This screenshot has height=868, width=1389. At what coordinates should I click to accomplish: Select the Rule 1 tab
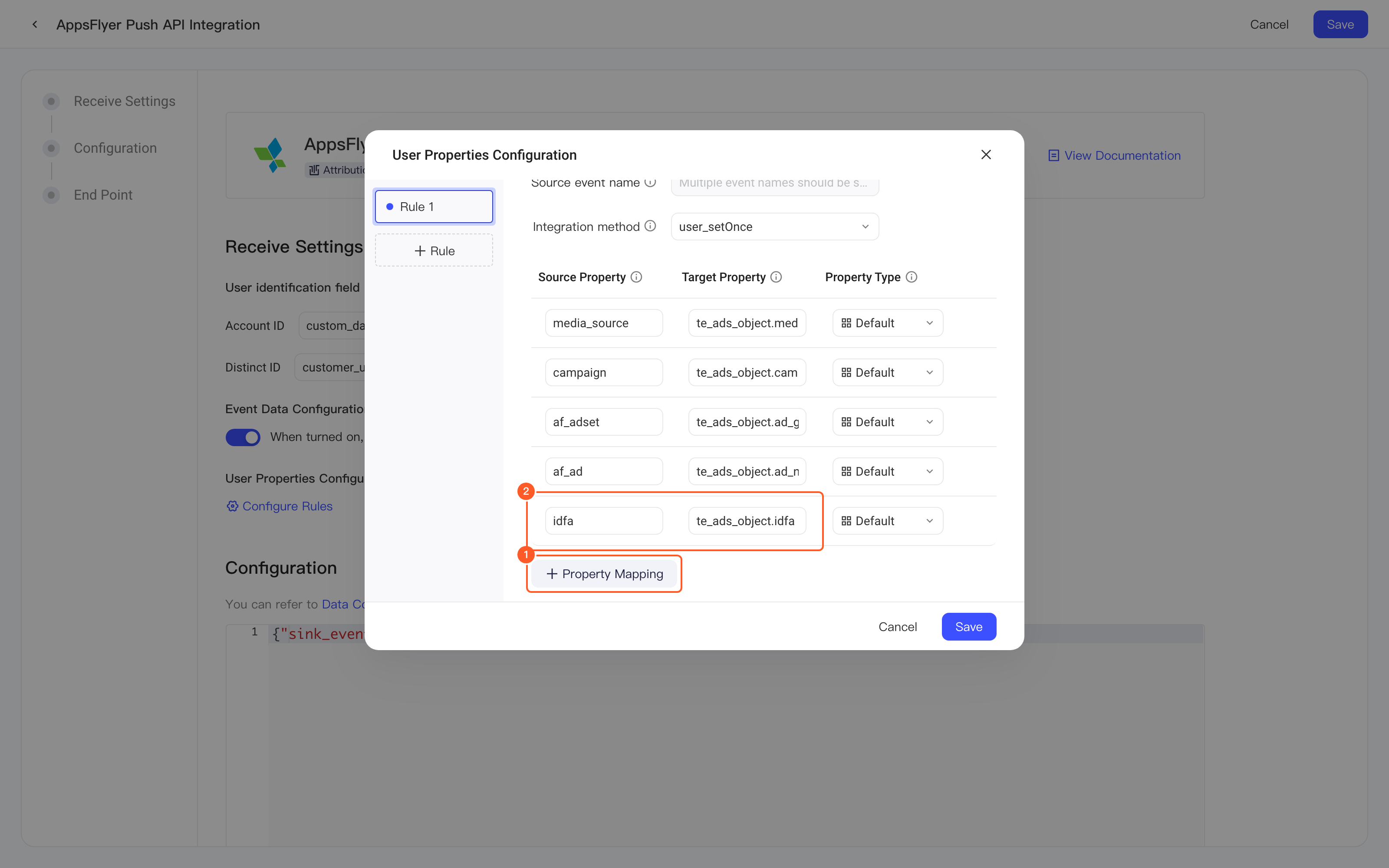click(x=433, y=206)
